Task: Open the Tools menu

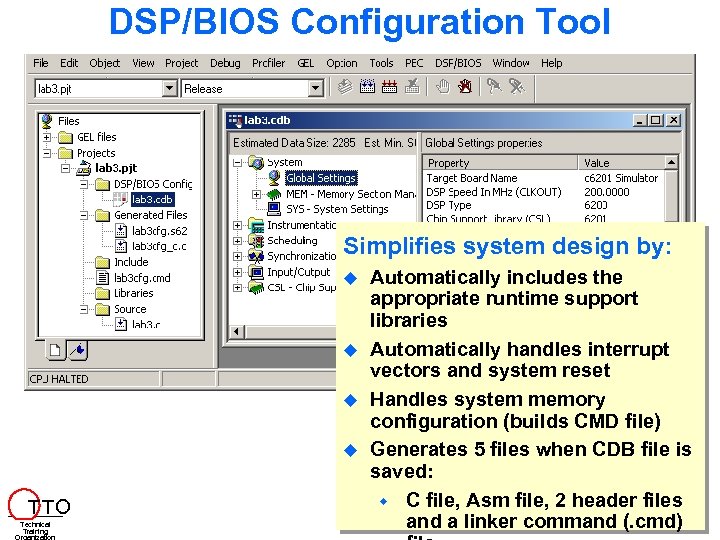Action: 381,63
